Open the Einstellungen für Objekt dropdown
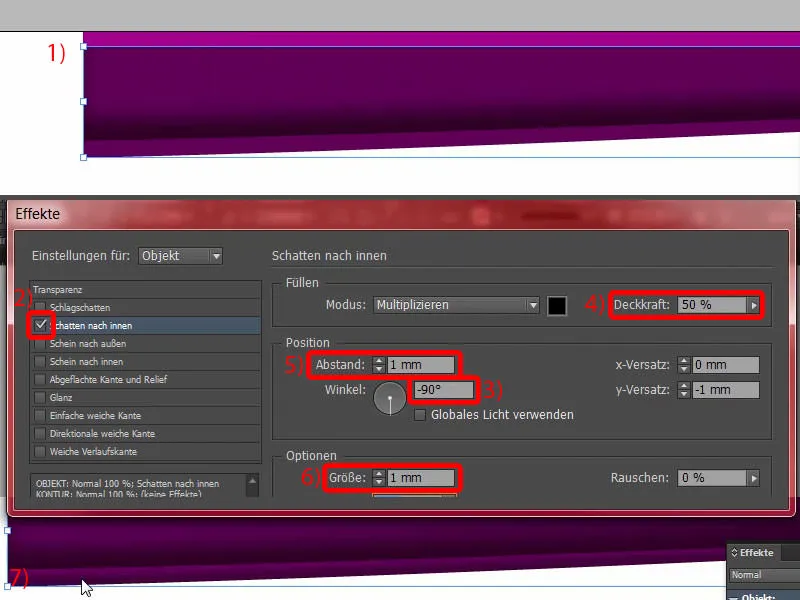The height and width of the screenshot is (600, 800). coord(180,256)
